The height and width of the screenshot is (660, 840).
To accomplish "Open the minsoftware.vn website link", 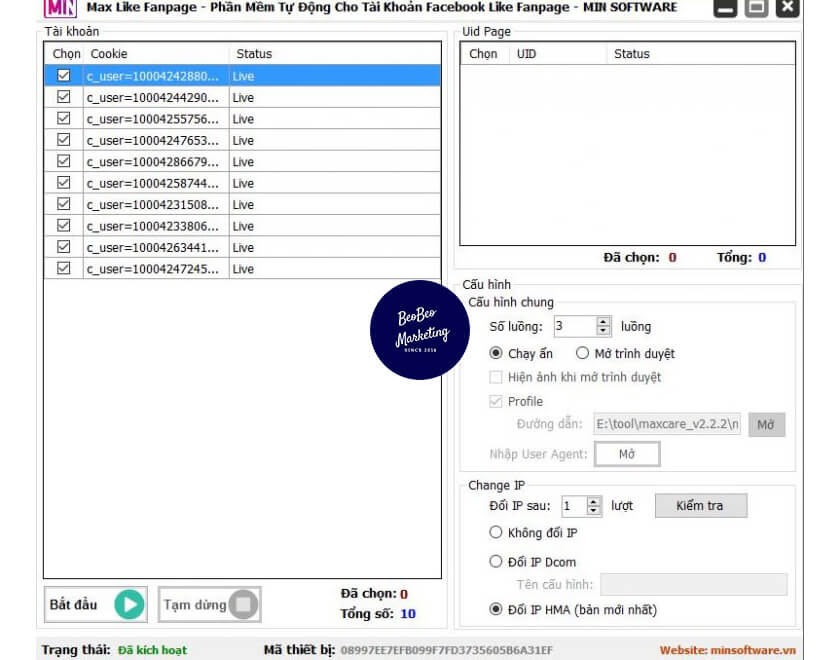I will tap(728, 650).
